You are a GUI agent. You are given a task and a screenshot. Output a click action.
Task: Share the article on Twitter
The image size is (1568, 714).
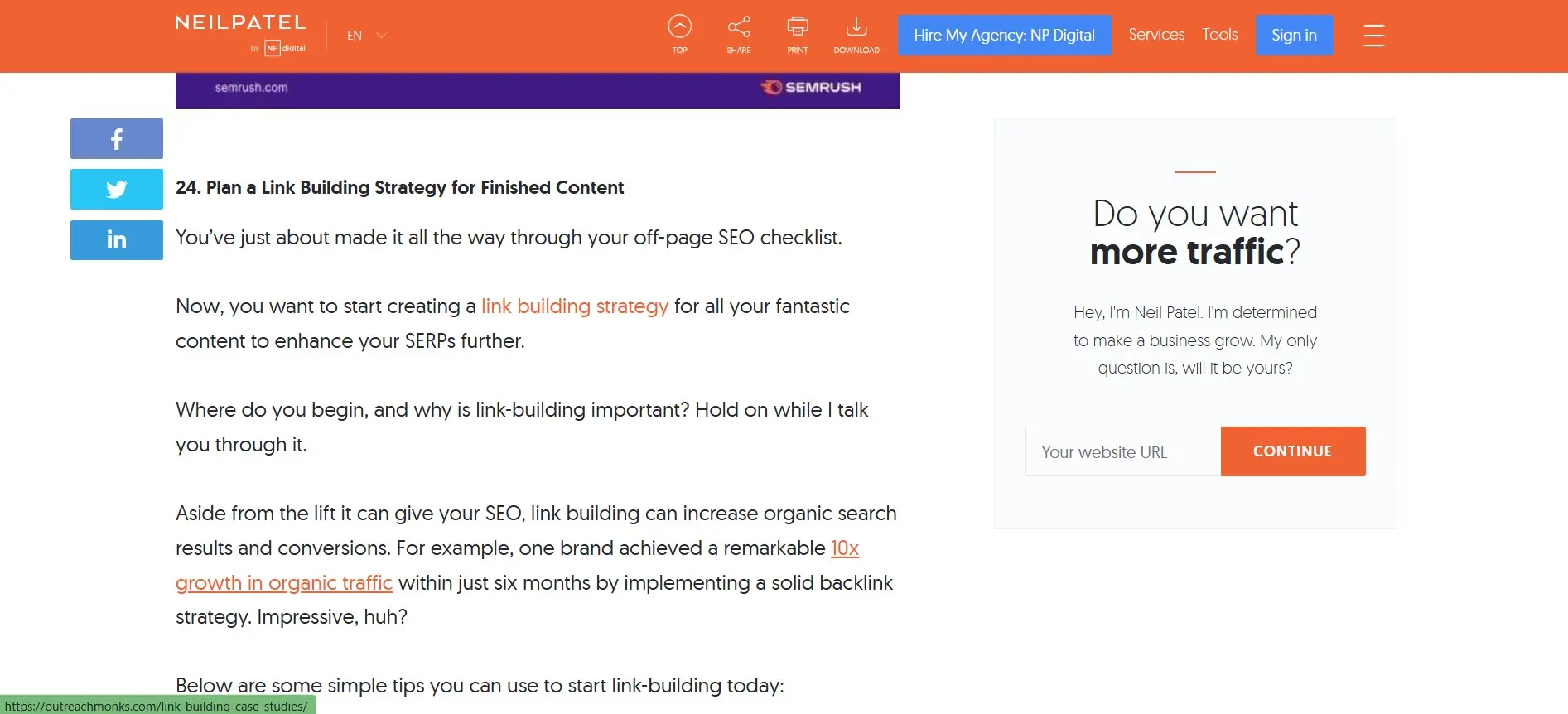pyautogui.click(x=117, y=189)
